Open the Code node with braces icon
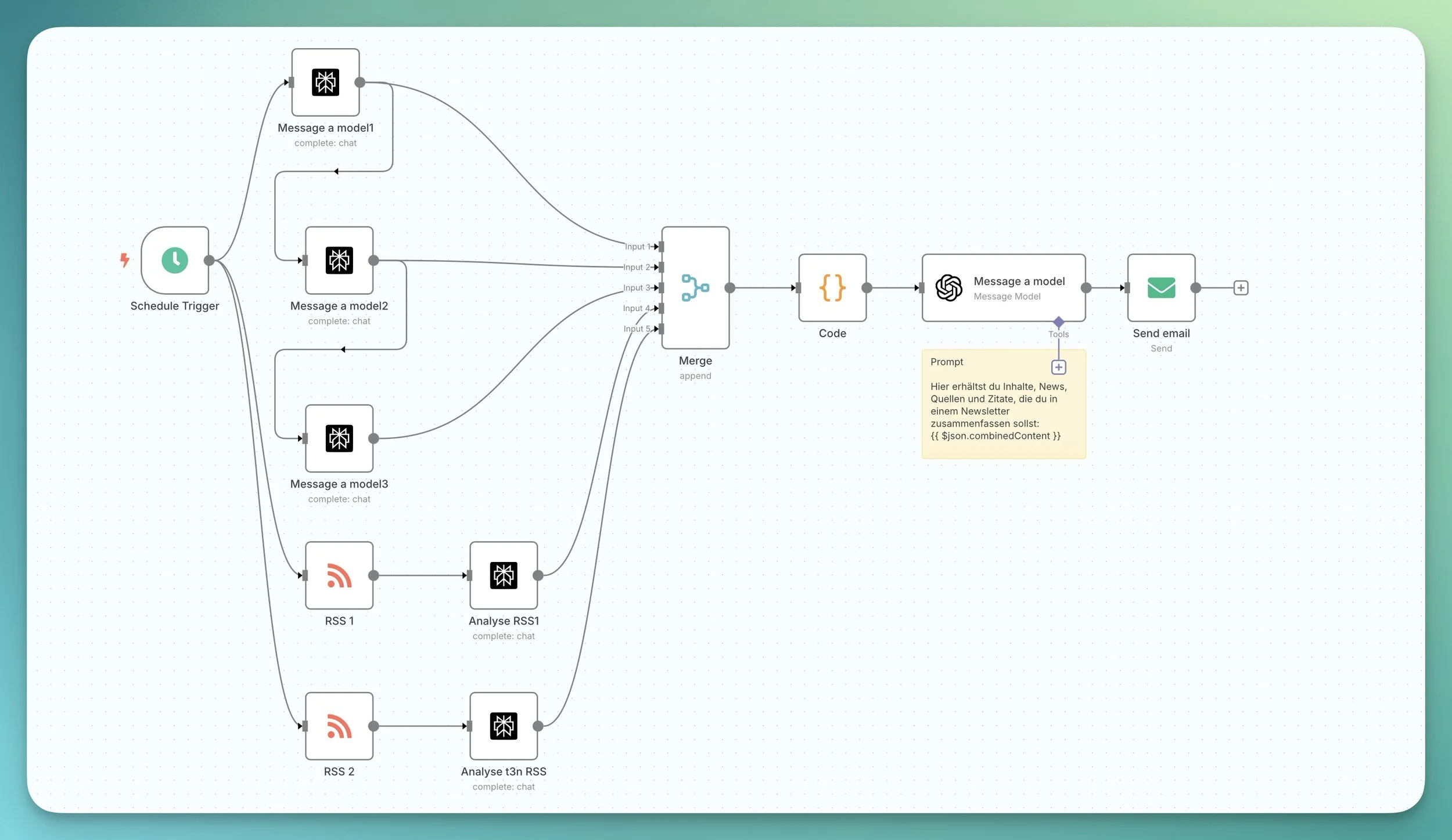 click(x=832, y=288)
